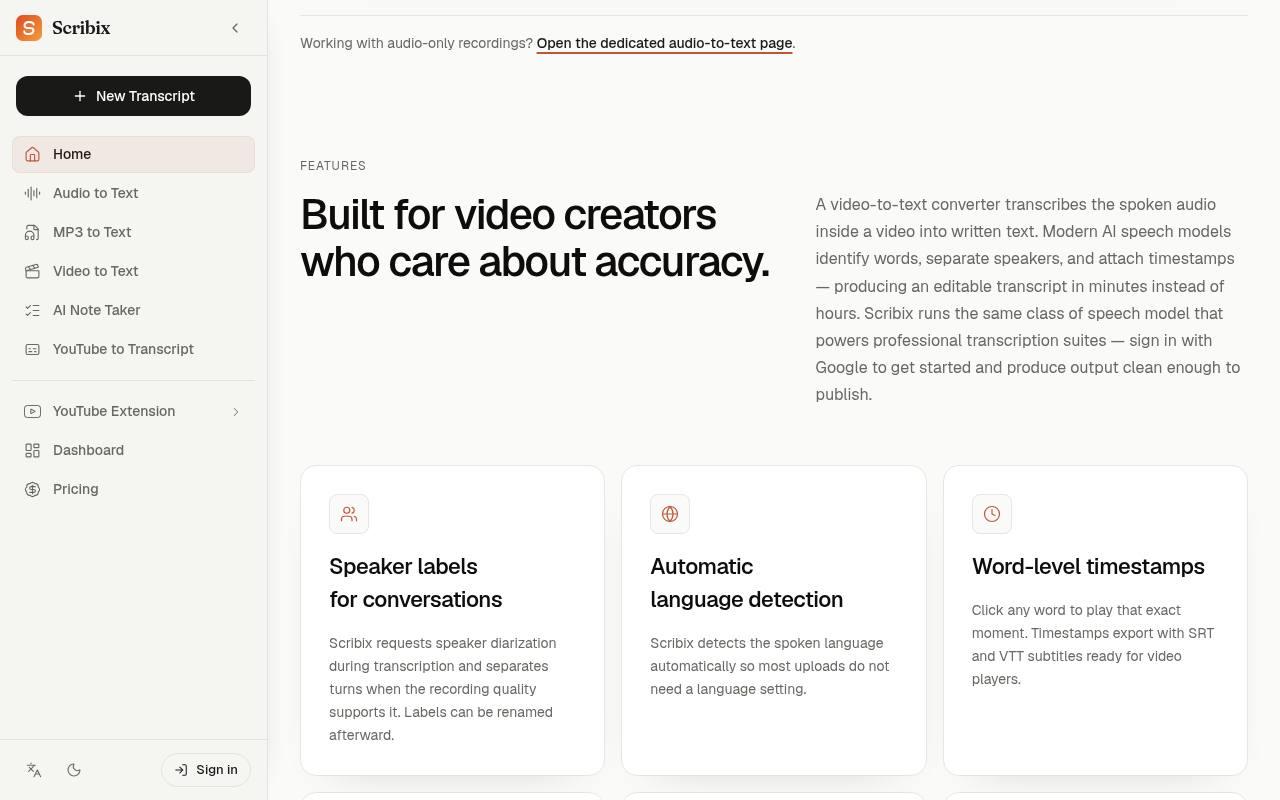Navigate to Video to Text

tap(133, 271)
